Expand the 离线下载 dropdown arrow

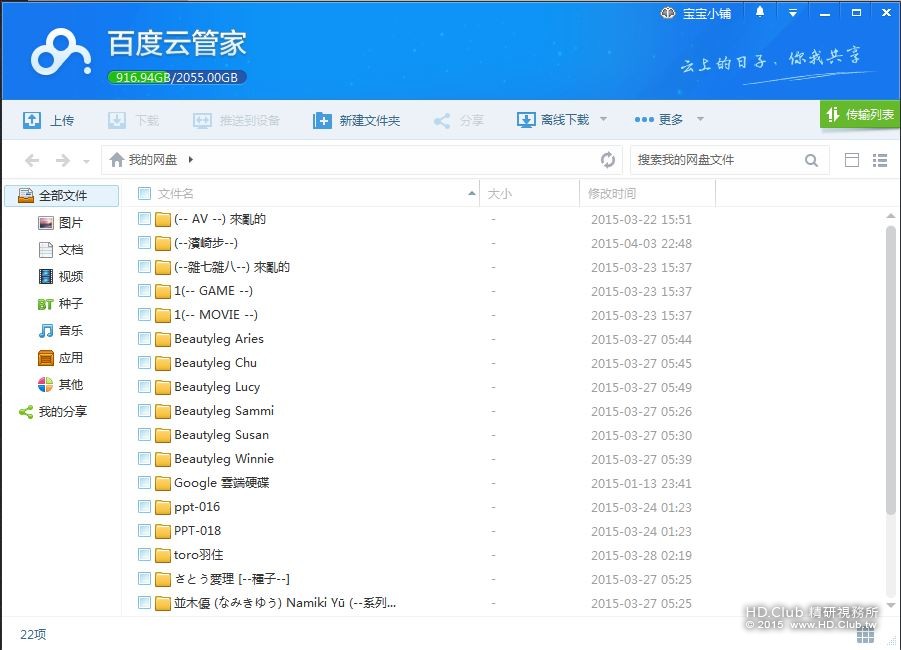pos(603,119)
